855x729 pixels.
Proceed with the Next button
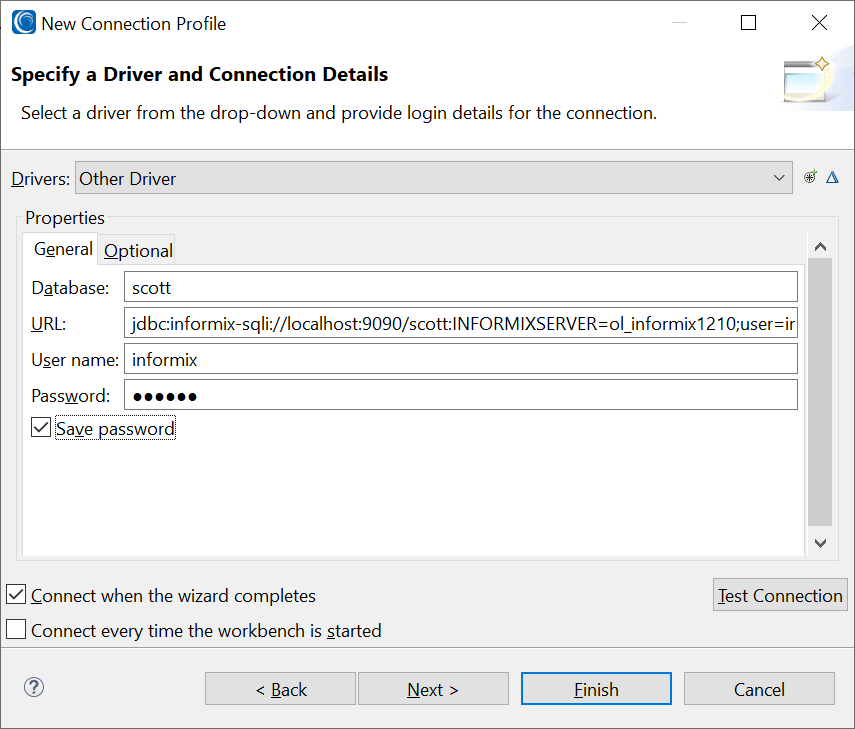click(x=433, y=689)
